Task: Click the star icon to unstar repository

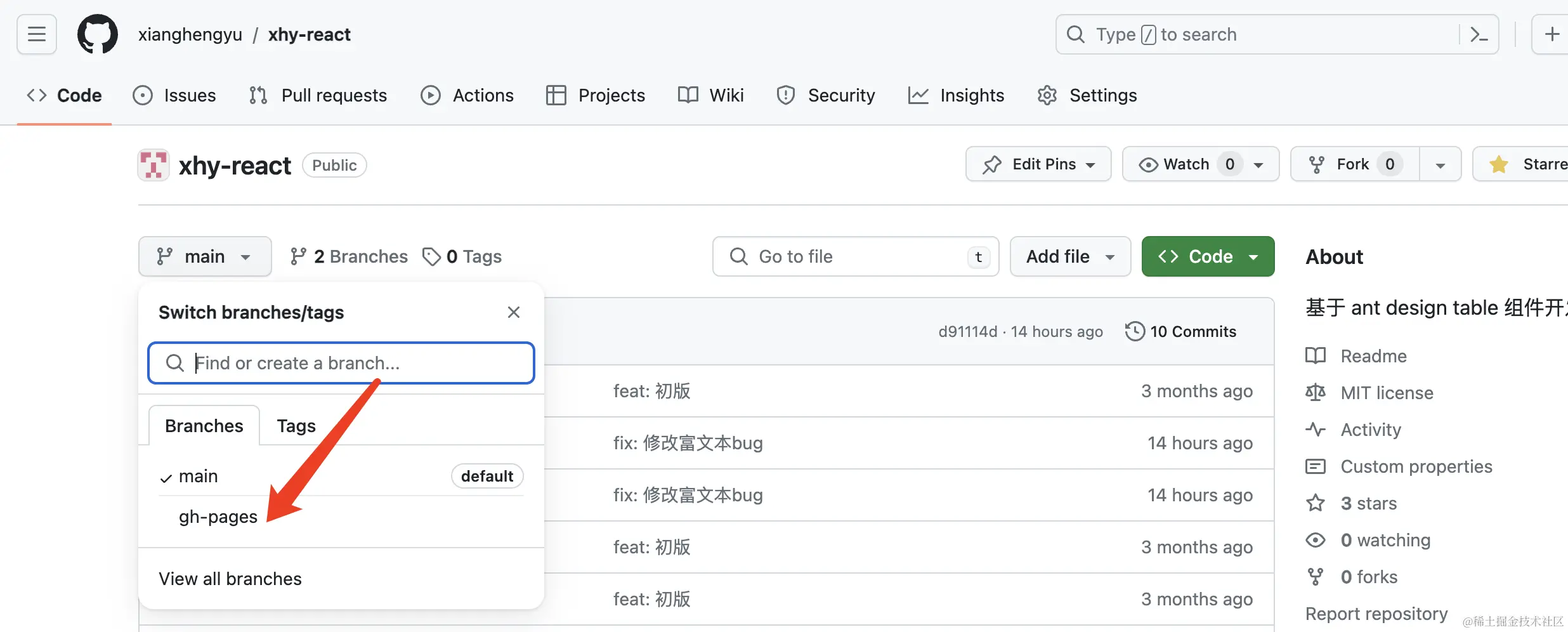Action: (x=1499, y=164)
